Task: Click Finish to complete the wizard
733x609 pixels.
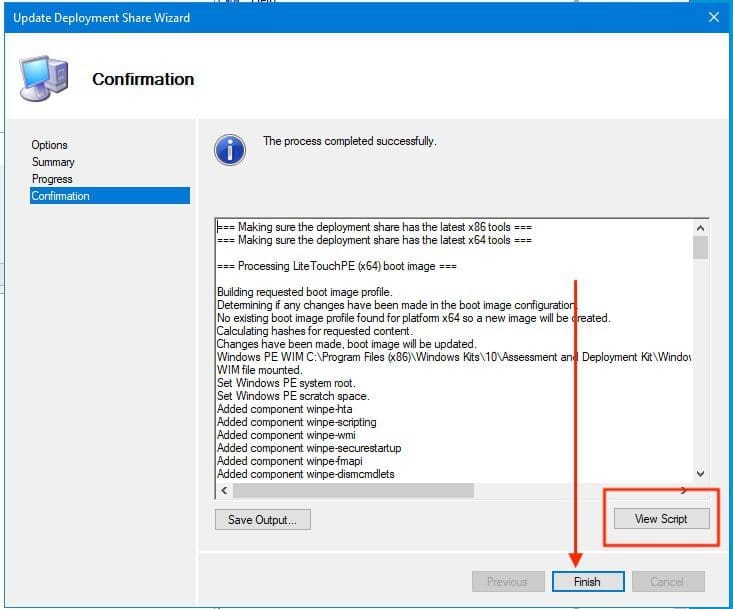Action: pos(588,582)
